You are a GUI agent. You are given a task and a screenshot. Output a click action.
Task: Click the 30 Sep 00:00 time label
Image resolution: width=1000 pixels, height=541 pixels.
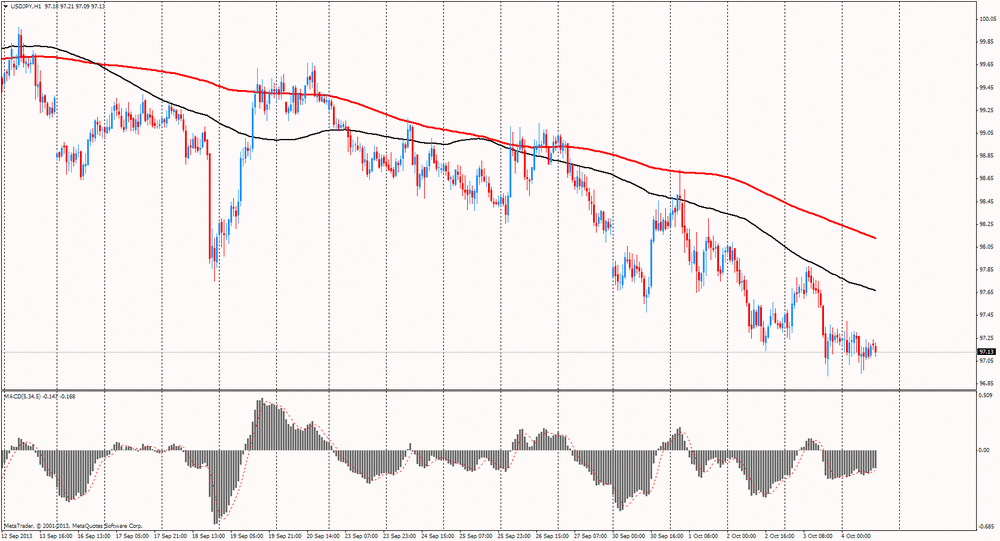click(x=628, y=536)
